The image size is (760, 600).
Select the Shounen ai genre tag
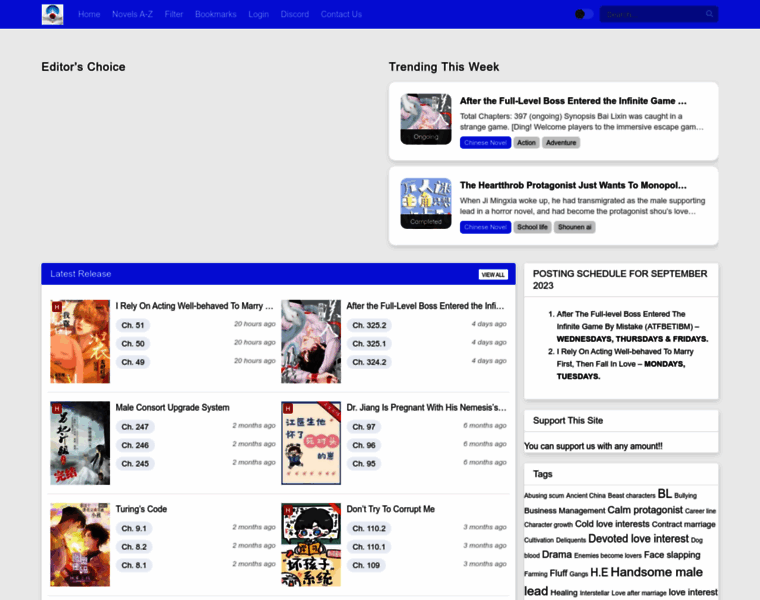(x=574, y=227)
